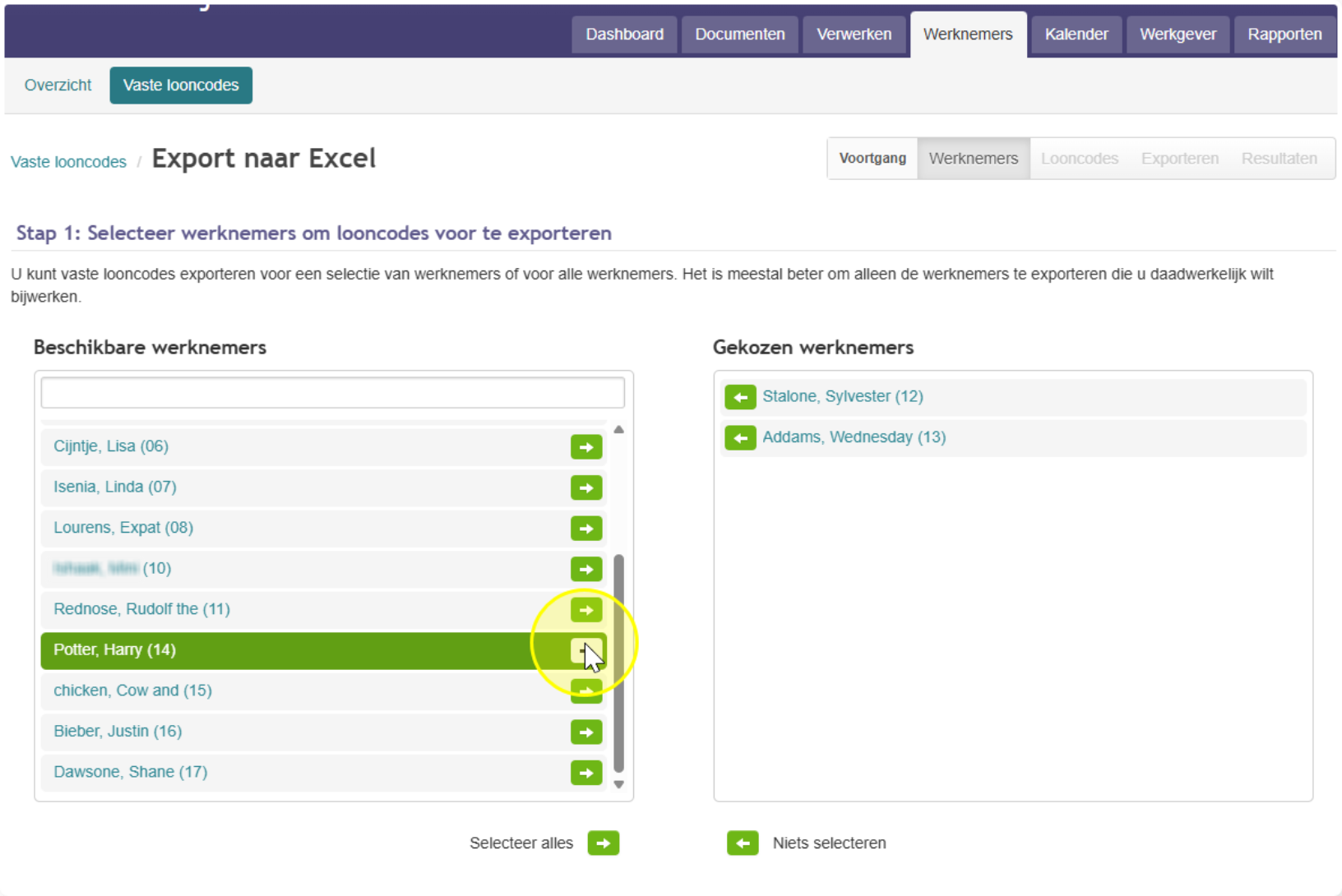1342x896 pixels.
Task: Open the Rapporten tab
Action: [1284, 35]
